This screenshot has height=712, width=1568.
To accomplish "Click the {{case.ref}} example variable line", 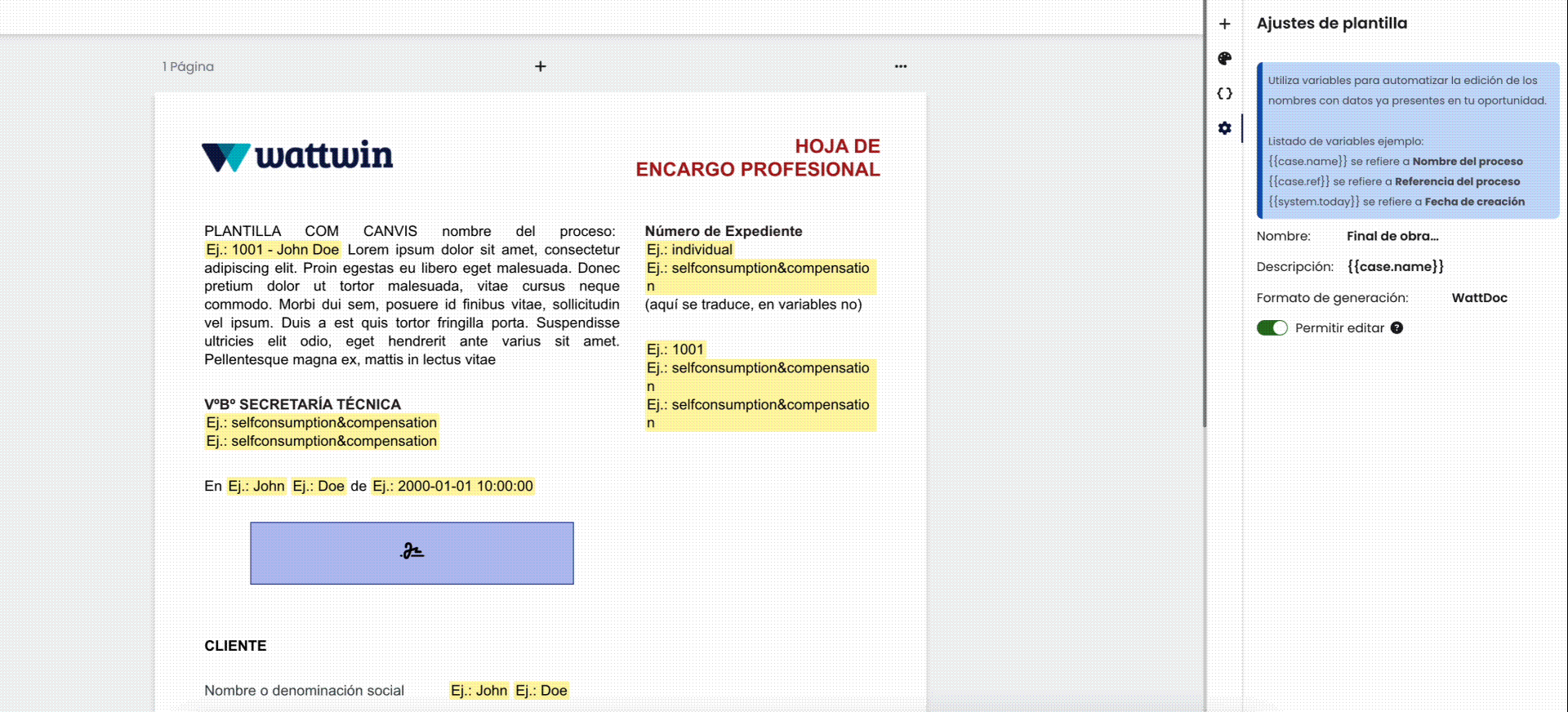I will pyautogui.click(x=1394, y=181).
